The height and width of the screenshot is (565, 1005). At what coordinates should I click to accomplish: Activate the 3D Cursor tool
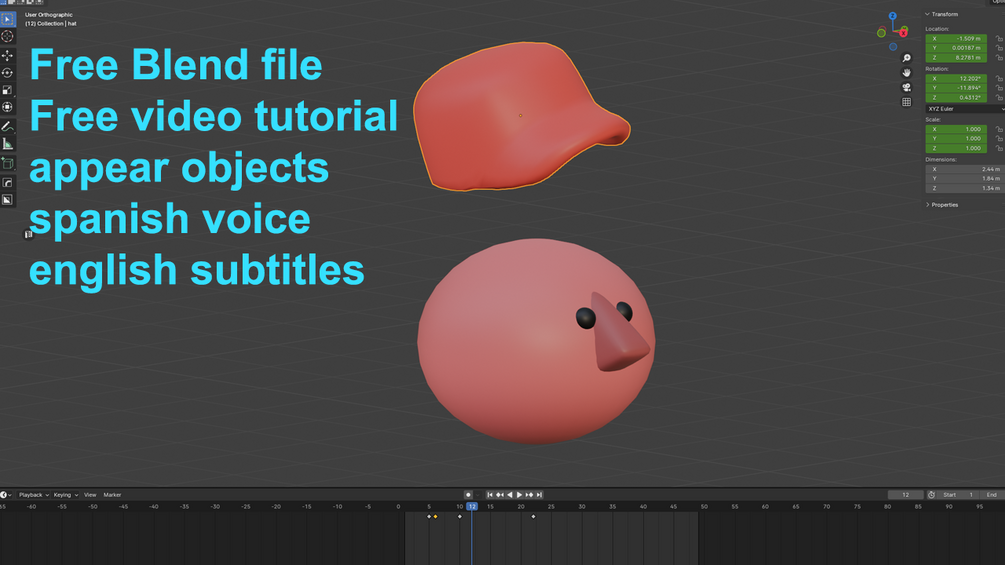(x=8, y=37)
